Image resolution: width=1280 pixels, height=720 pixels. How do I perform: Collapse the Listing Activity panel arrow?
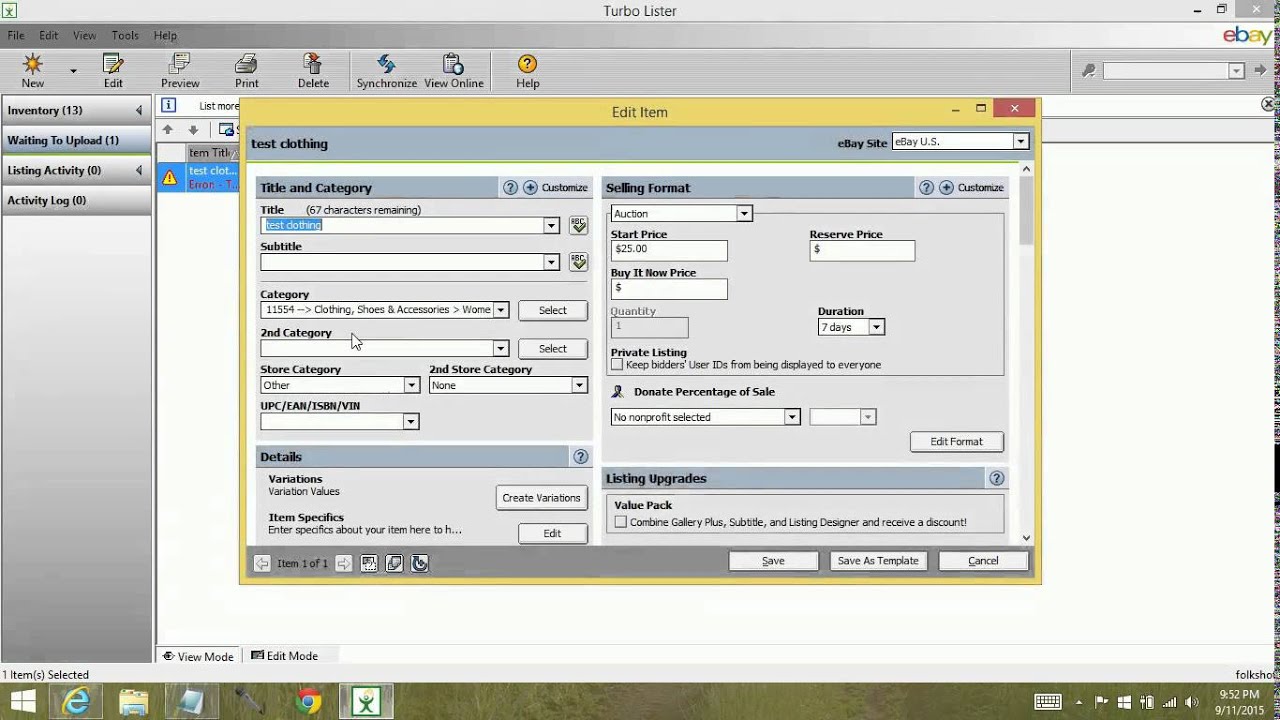(139, 170)
